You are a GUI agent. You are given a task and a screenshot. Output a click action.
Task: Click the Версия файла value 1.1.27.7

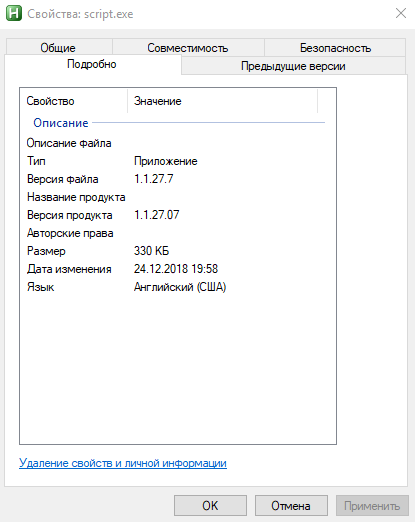pos(153,179)
